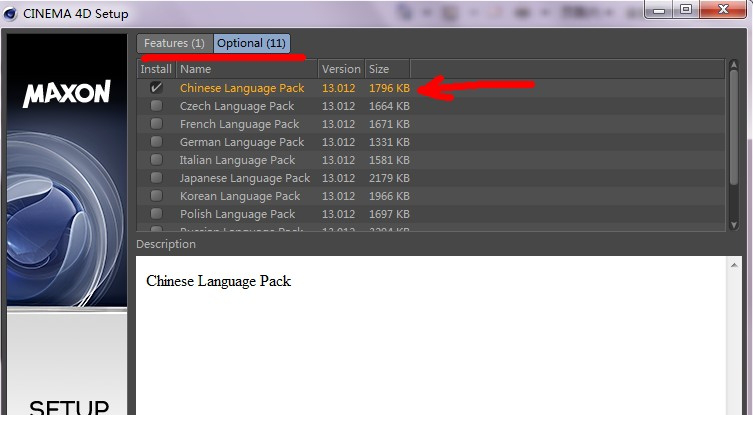The width and height of the screenshot is (753, 431).
Task: Click the Description box scroll-up arrow
Action: [x=734, y=265]
